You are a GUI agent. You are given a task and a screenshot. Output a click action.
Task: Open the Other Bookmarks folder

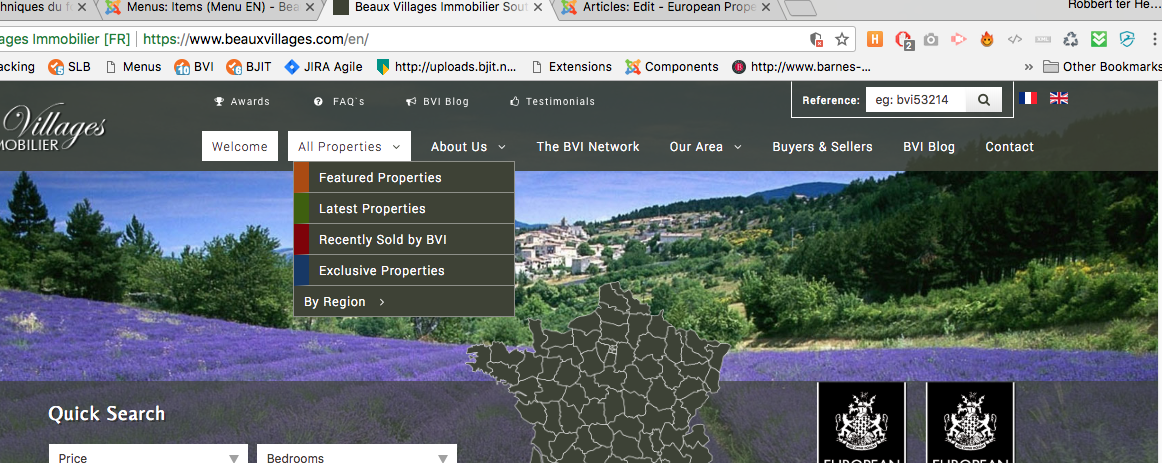(x=1101, y=67)
